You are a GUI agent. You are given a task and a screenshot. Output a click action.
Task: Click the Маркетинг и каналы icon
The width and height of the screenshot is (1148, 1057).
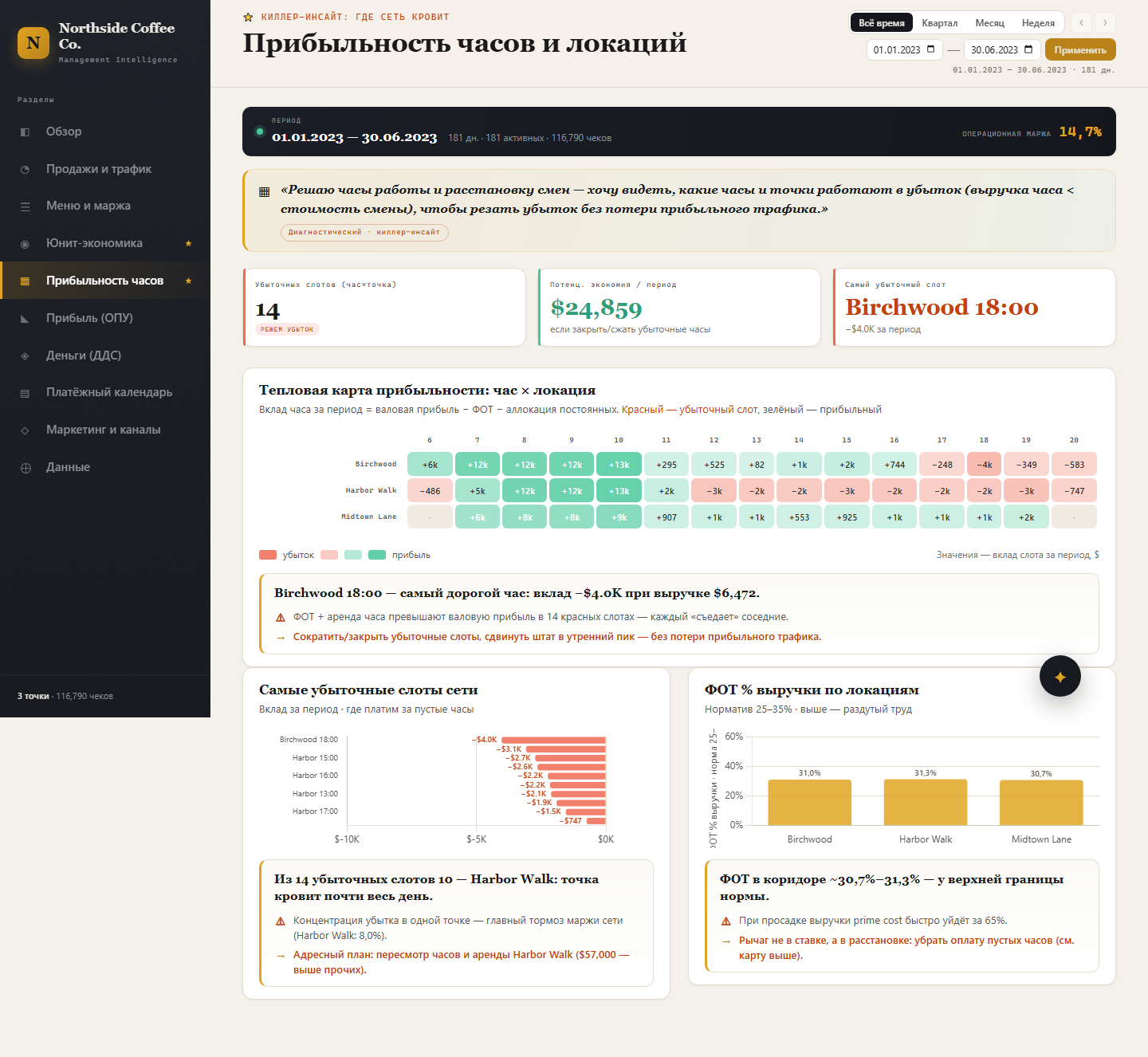[25, 430]
